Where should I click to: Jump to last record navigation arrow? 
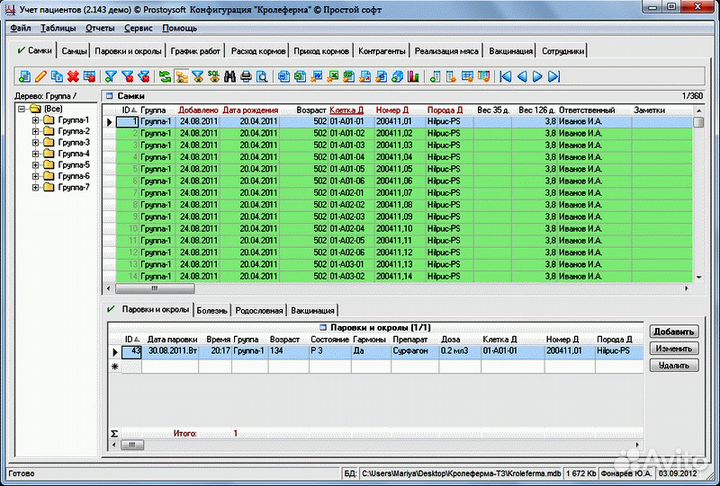(553, 76)
